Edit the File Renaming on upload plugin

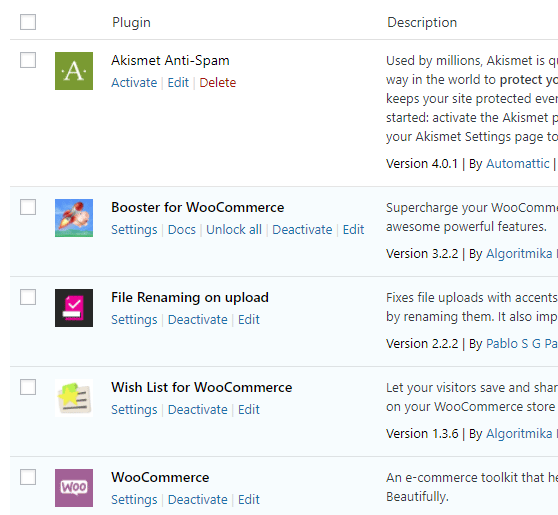pos(249,320)
